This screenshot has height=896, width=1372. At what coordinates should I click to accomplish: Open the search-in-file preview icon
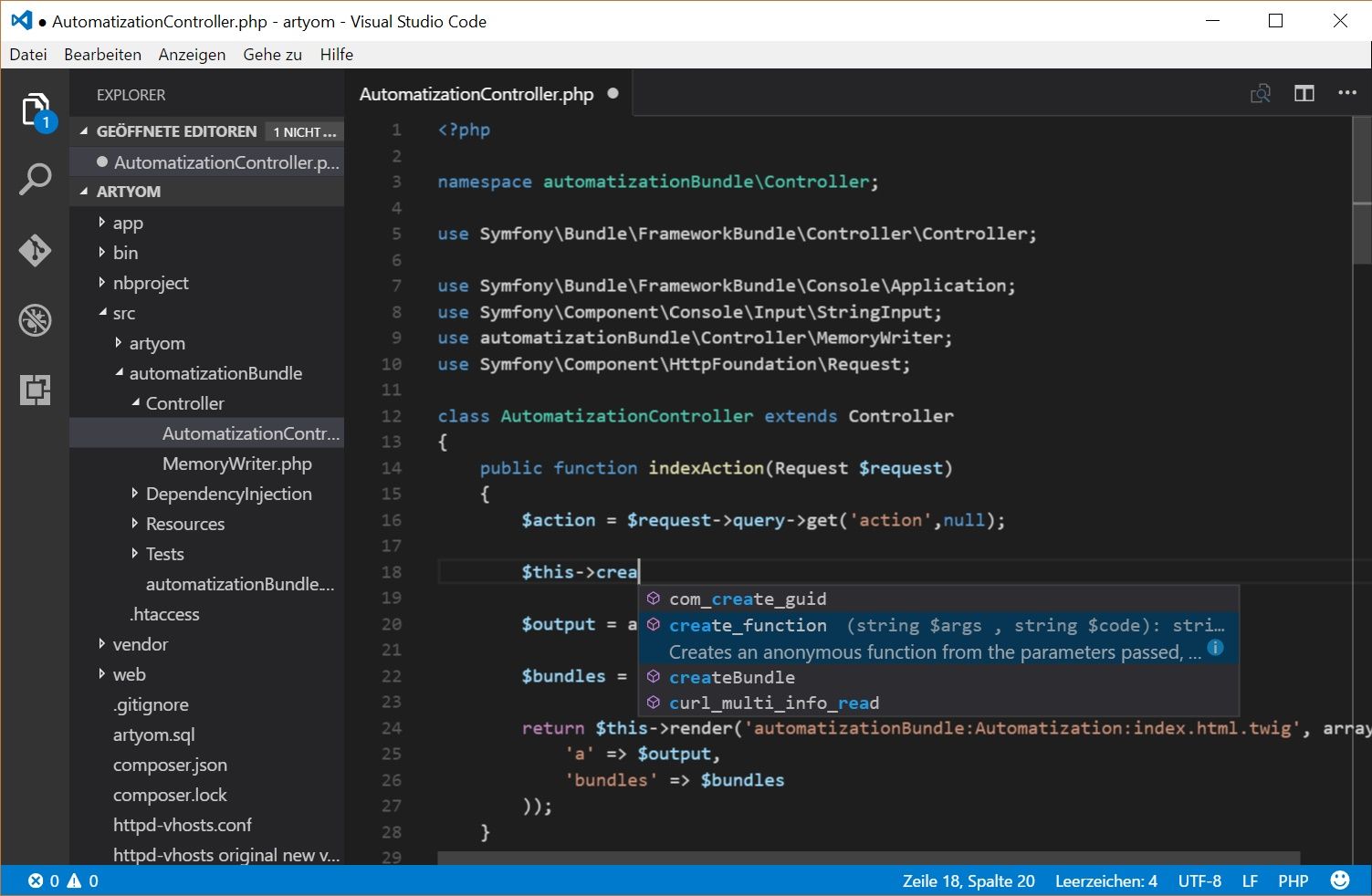(x=1260, y=92)
